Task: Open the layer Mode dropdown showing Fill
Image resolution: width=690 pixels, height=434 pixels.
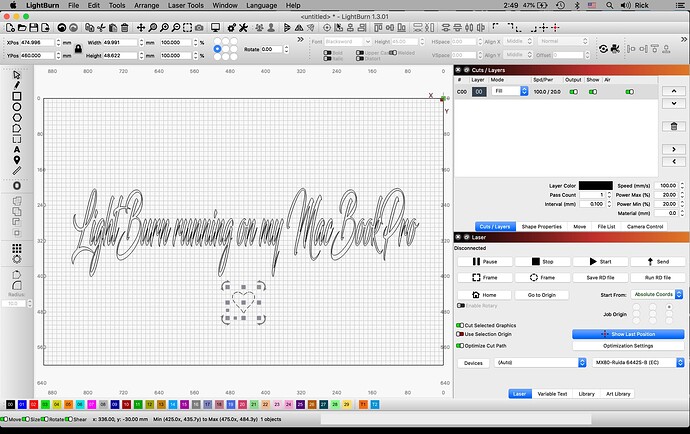Action: [x=510, y=91]
